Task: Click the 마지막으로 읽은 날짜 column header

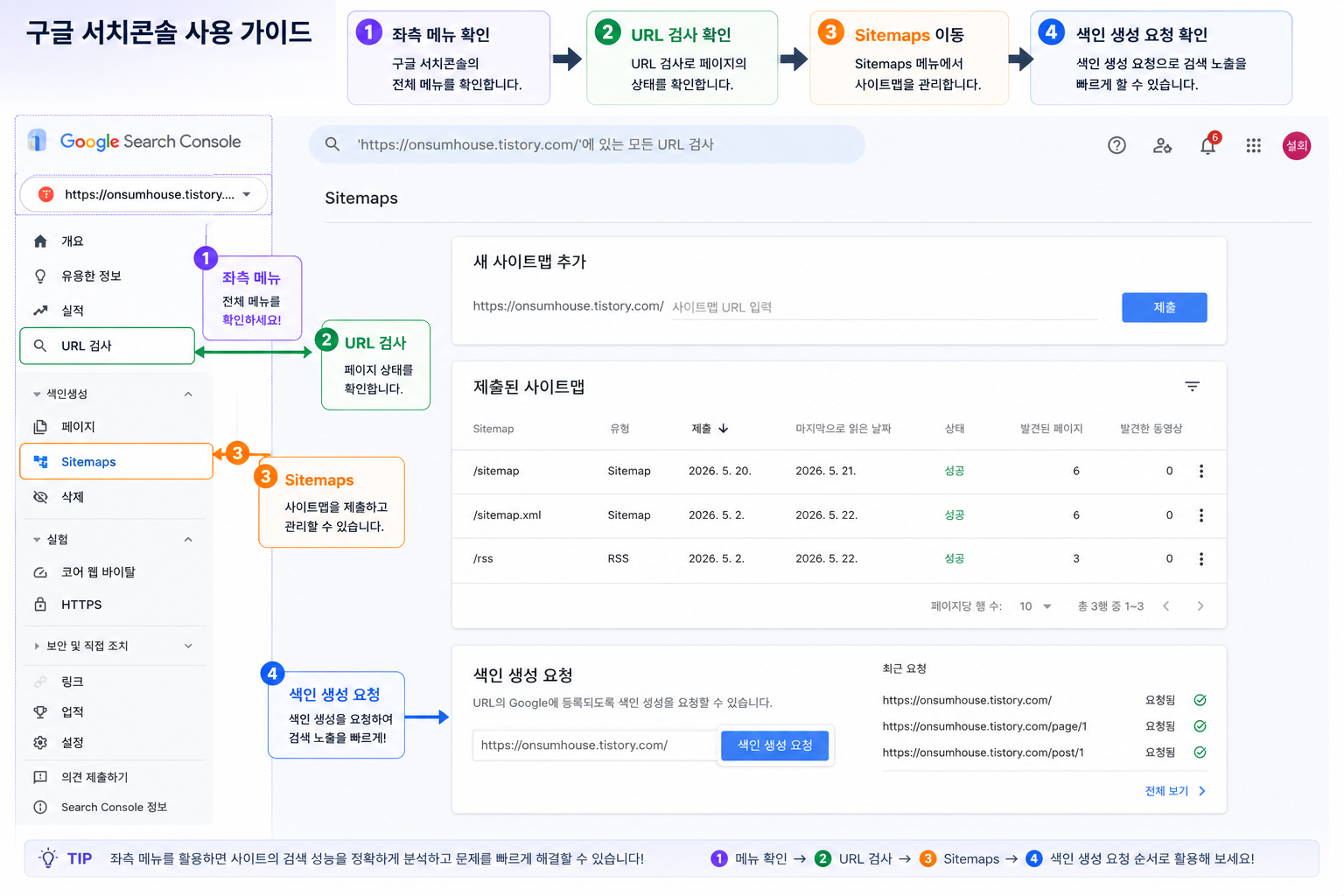Action: (x=843, y=429)
